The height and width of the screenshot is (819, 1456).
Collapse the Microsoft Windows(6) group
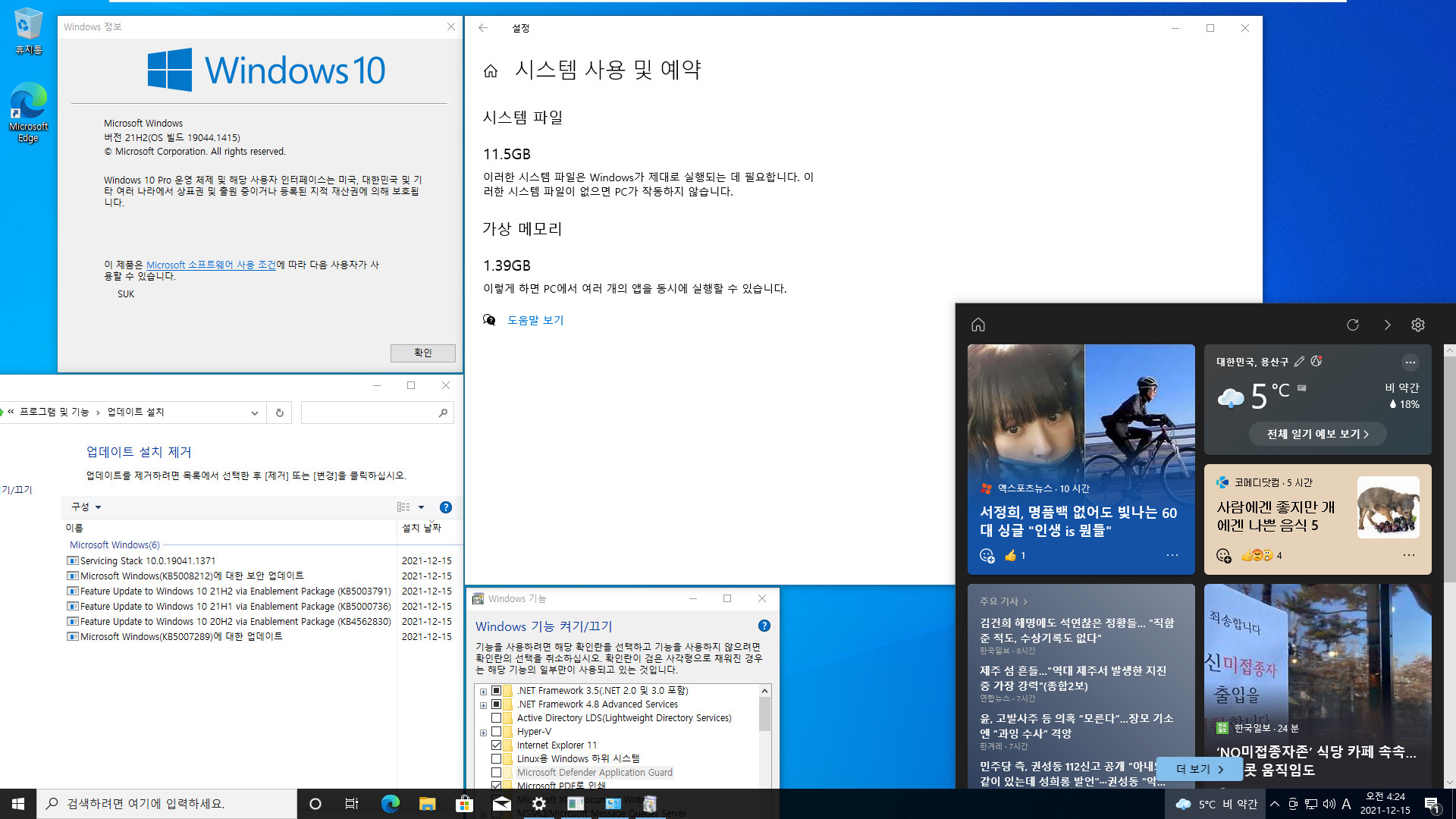(115, 544)
